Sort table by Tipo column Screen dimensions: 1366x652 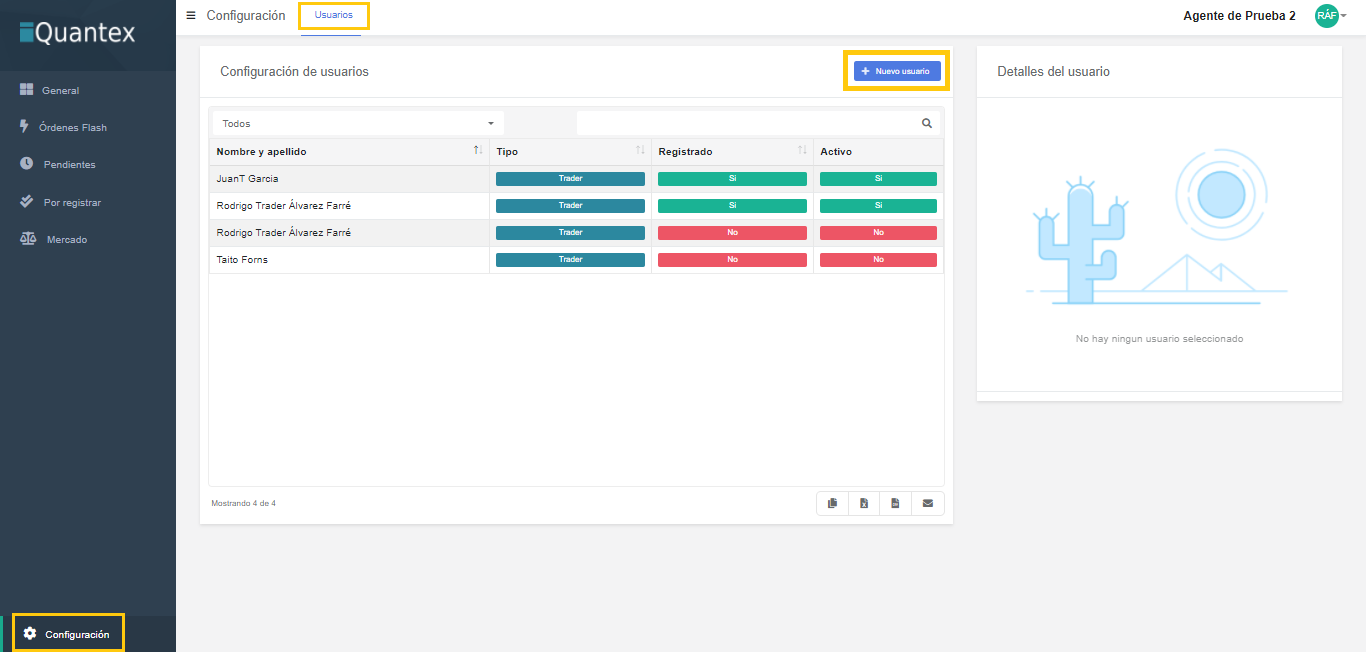[640, 151]
